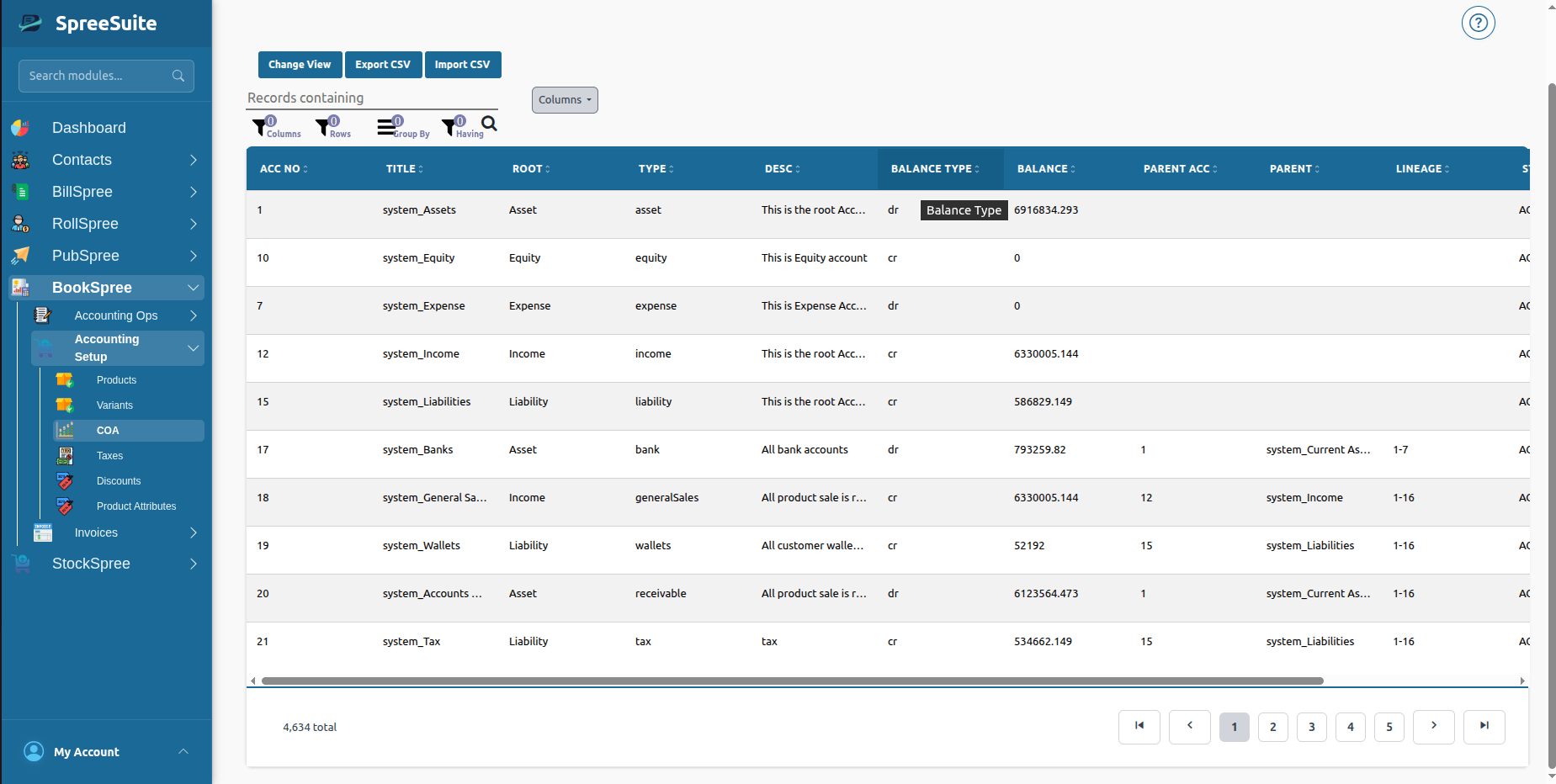Viewport: 1556px width, 784px height.
Task: Go to next page of results
Action: 1434,727
